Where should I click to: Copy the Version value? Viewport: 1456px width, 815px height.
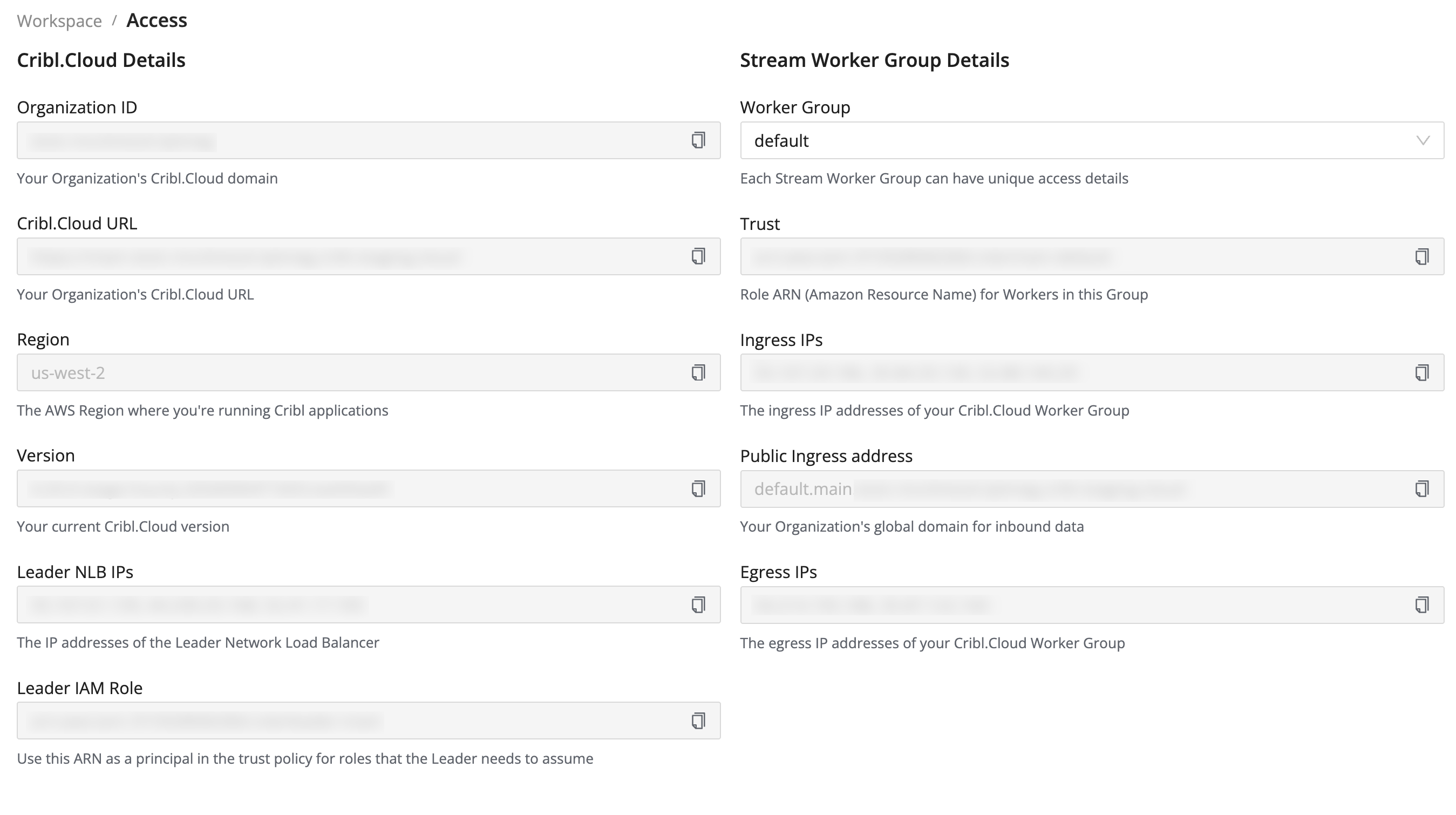pos(698,488)
